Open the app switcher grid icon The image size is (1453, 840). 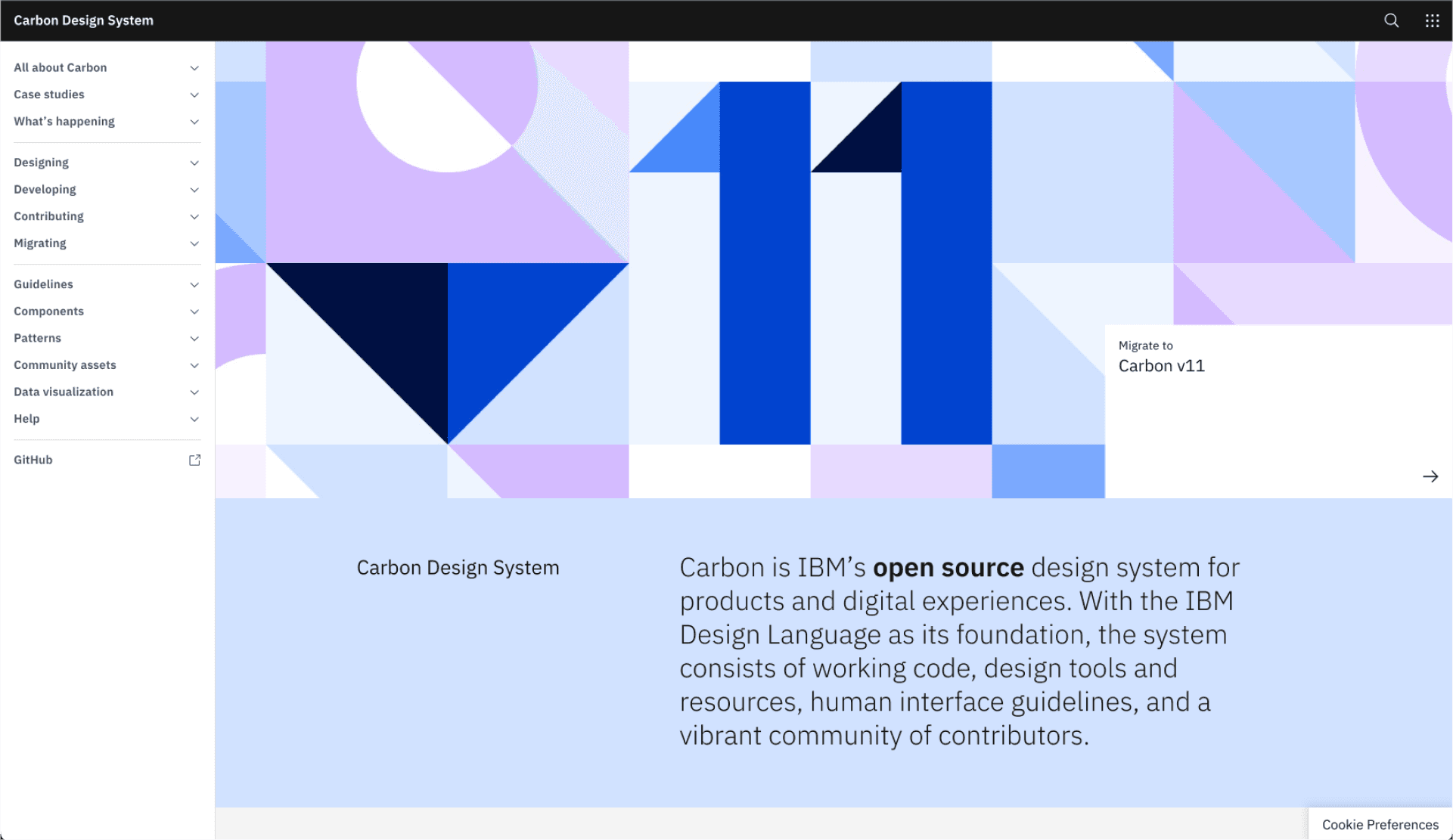click(1432, 20)
